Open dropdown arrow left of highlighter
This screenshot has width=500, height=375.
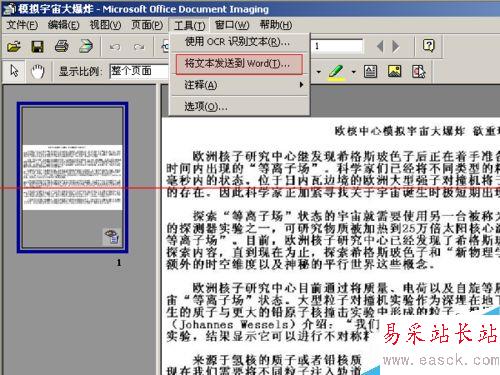coord(319,72)
